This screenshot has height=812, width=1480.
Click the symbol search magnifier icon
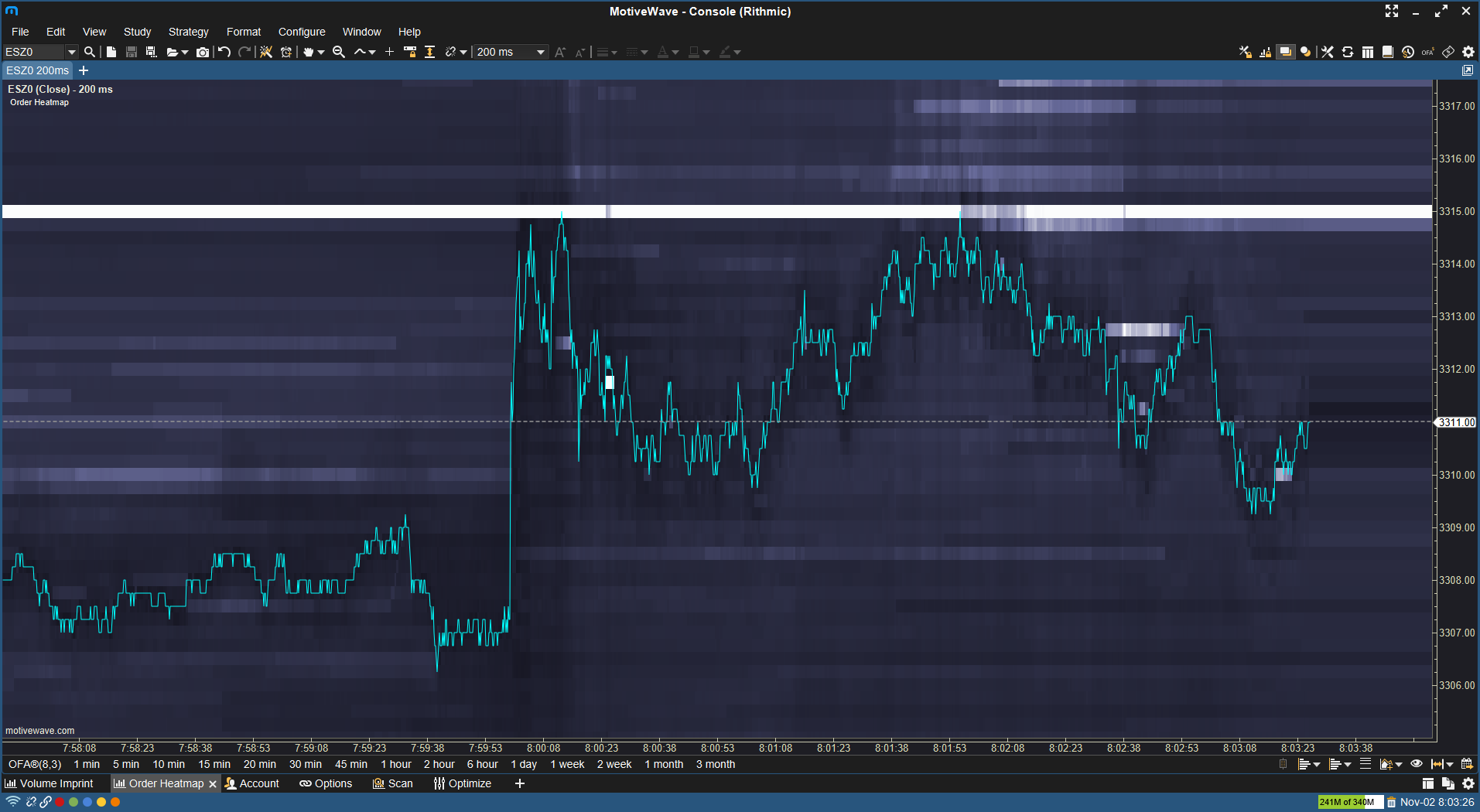click(90, 52)
